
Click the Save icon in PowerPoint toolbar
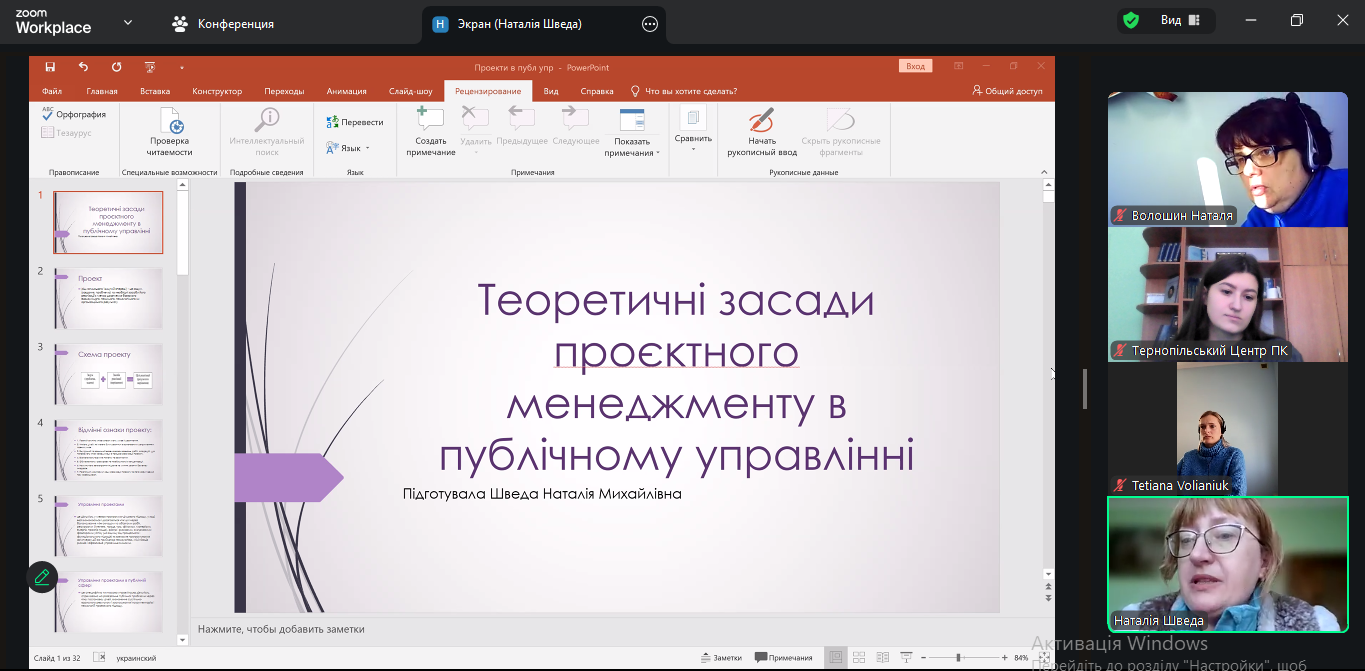click(x=50, y=67)
